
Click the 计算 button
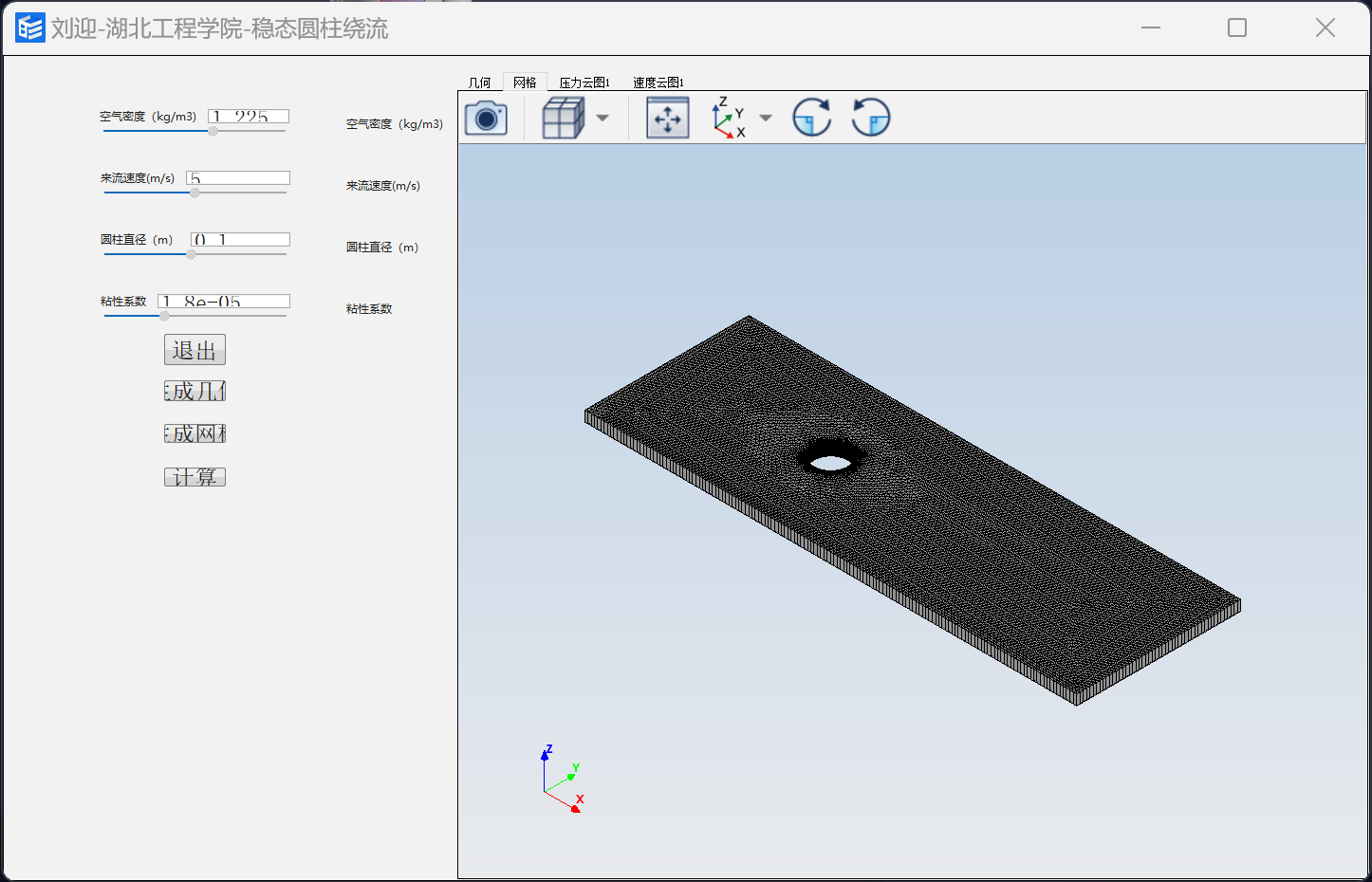pyautogui.click(x=195, y=476)
